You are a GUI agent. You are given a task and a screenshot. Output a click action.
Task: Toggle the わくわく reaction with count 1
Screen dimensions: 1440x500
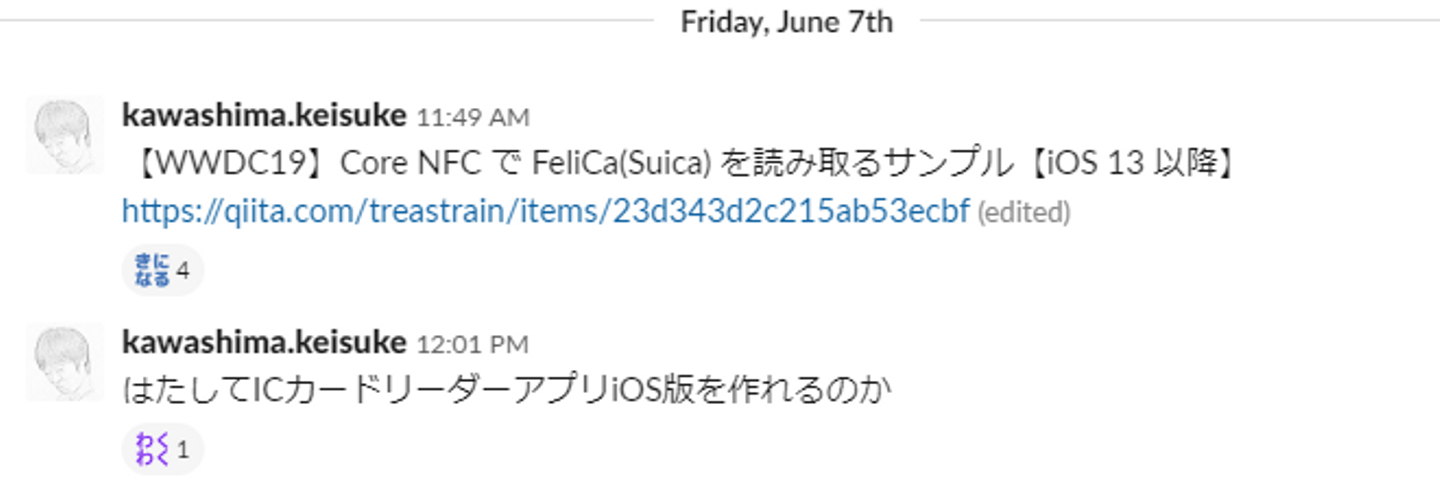pyautogui.click(x=162, y=449)
